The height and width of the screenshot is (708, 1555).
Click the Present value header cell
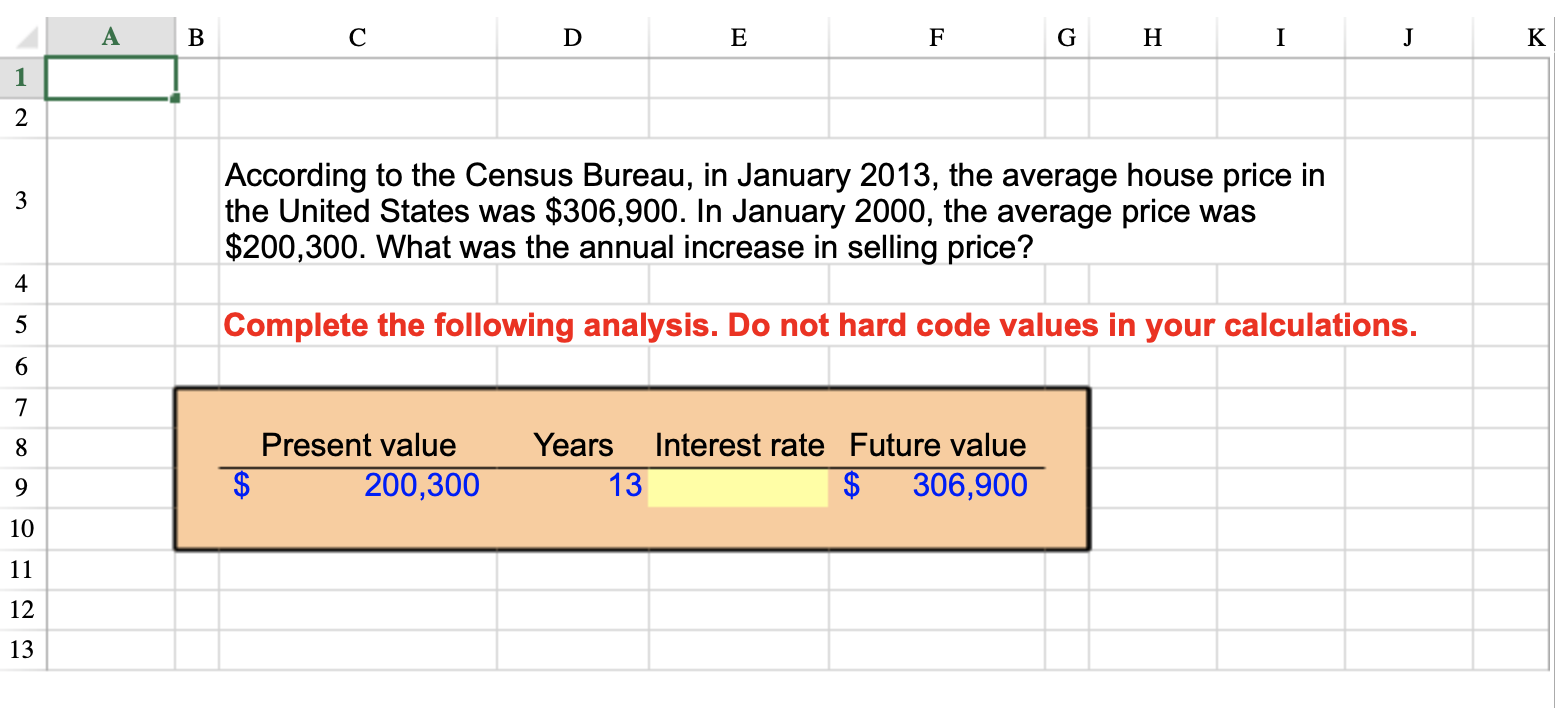click(x=357, y=445)
